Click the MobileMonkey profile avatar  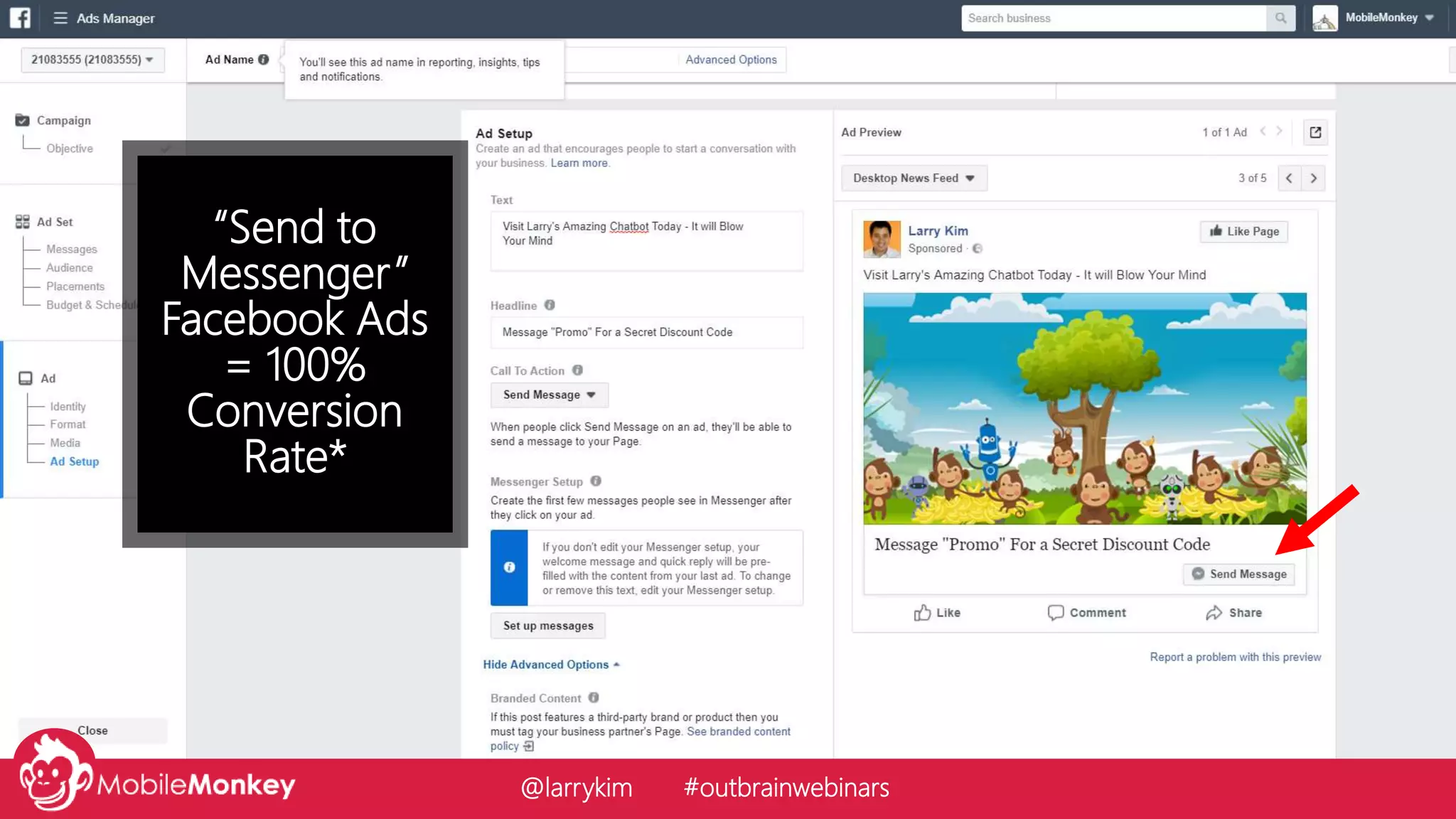[1325, 18]
